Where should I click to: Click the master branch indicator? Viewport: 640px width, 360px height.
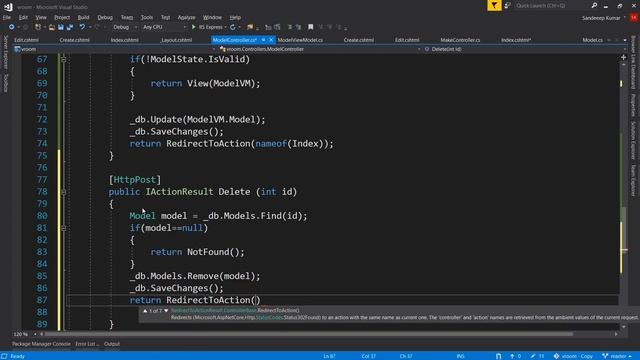617,356
